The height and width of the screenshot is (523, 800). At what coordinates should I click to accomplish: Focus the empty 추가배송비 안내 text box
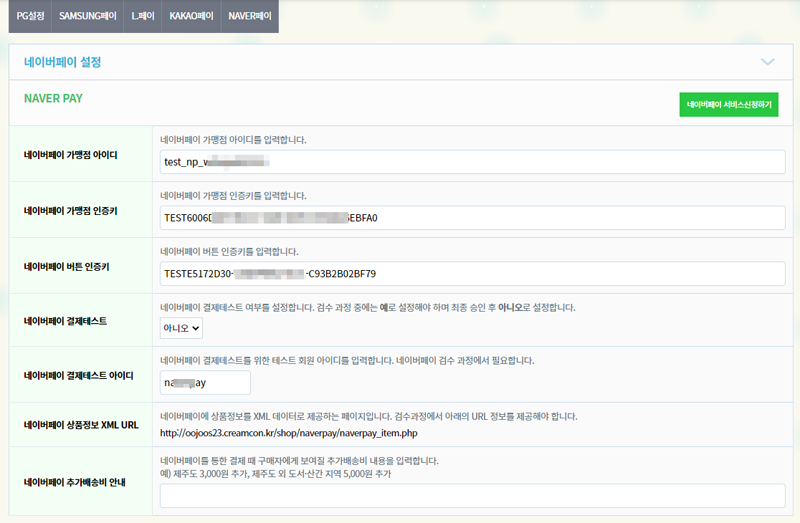tap(472, 495)
